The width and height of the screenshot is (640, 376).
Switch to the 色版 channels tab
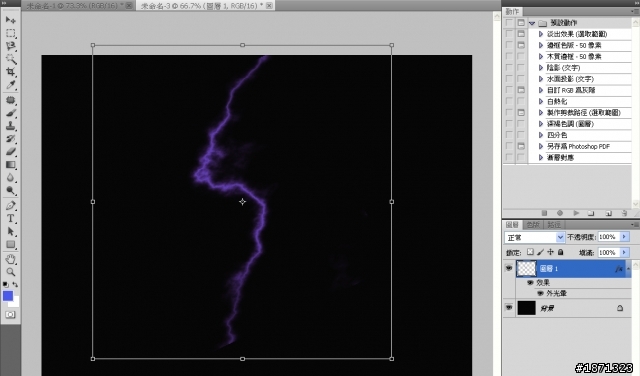tap(533, 225)
